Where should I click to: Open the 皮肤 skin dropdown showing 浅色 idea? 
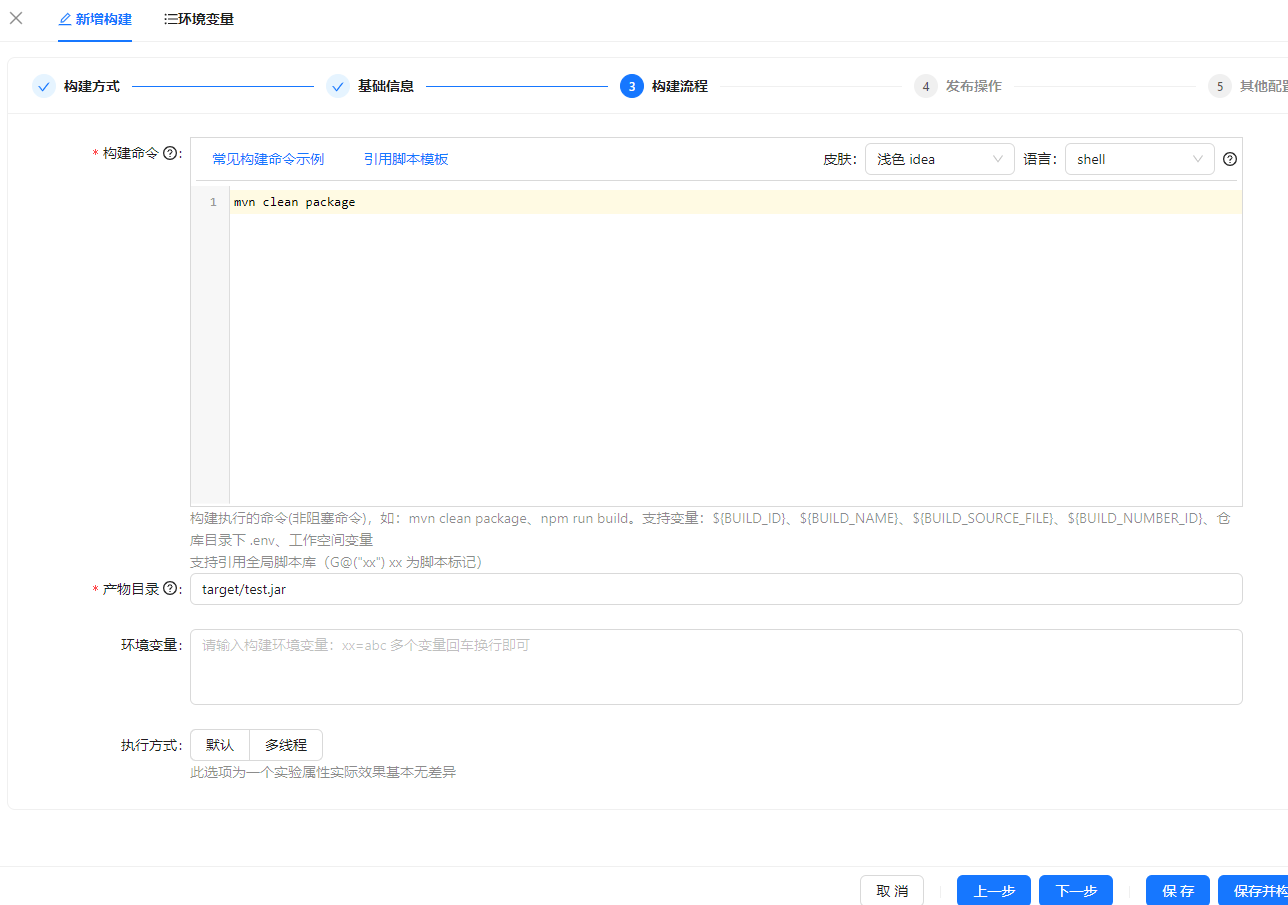click(939, 158)
